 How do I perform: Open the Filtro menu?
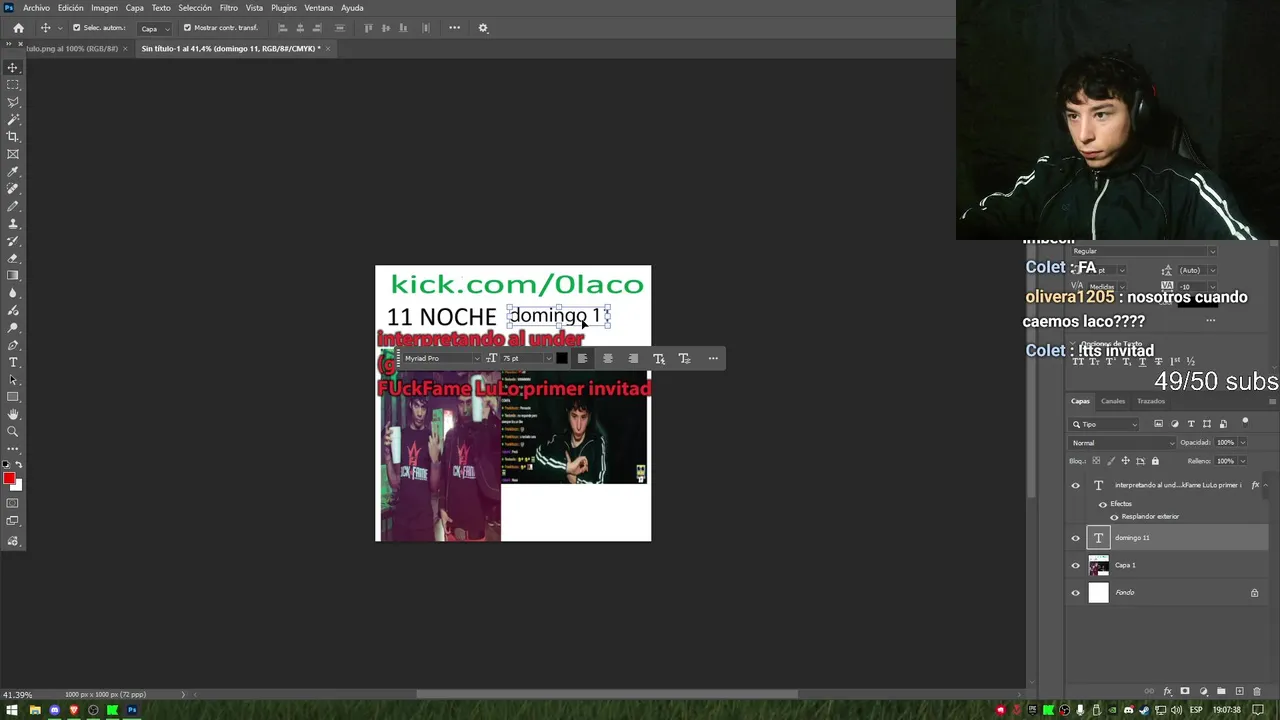pos(229,8)
